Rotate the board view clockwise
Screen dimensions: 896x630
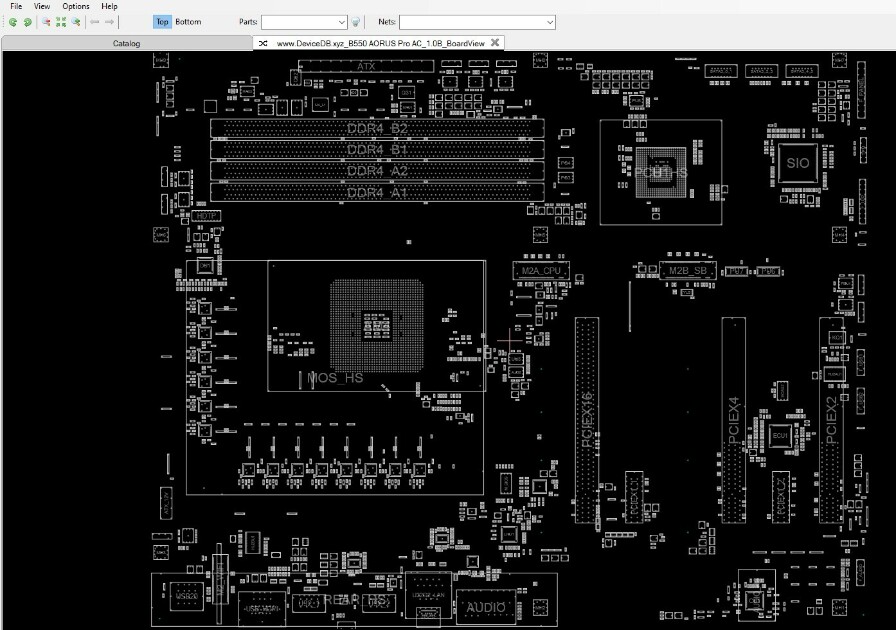27,22
